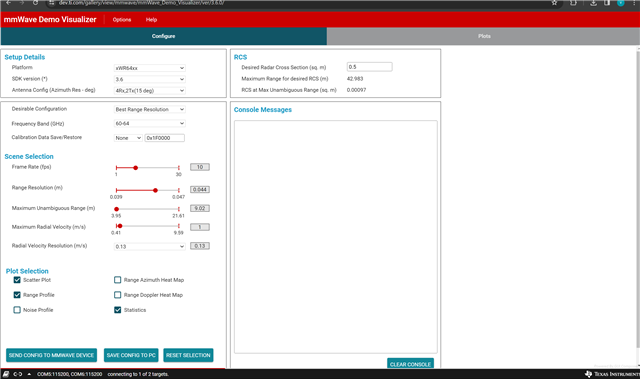Screen dimensions: 640x379
Task: Click the RCS panel heading
Action: [x=240, y=57]
